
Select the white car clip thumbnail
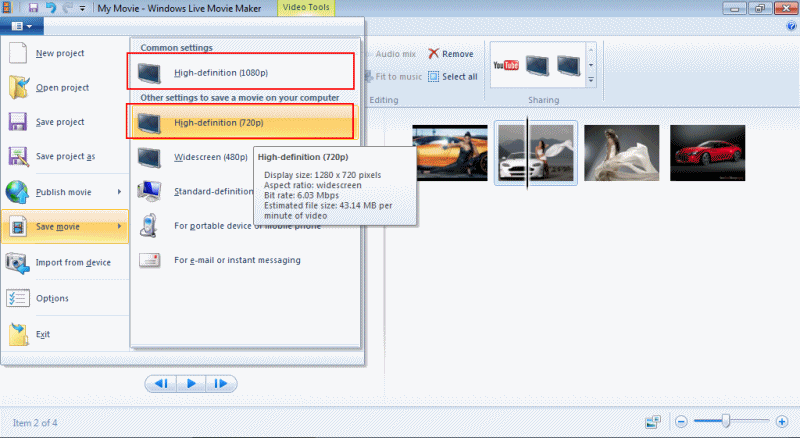[x=536, y=153]
